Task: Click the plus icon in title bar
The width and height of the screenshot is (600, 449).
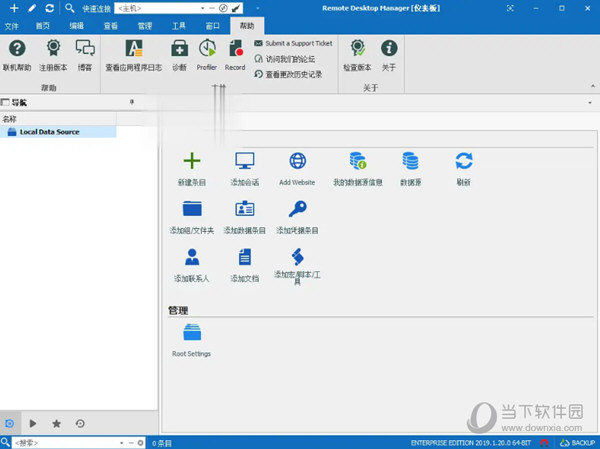Action: (14, 8)
